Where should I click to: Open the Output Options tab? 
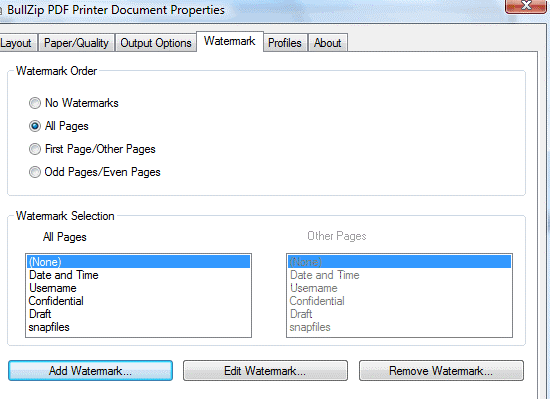tap(156, 43)
